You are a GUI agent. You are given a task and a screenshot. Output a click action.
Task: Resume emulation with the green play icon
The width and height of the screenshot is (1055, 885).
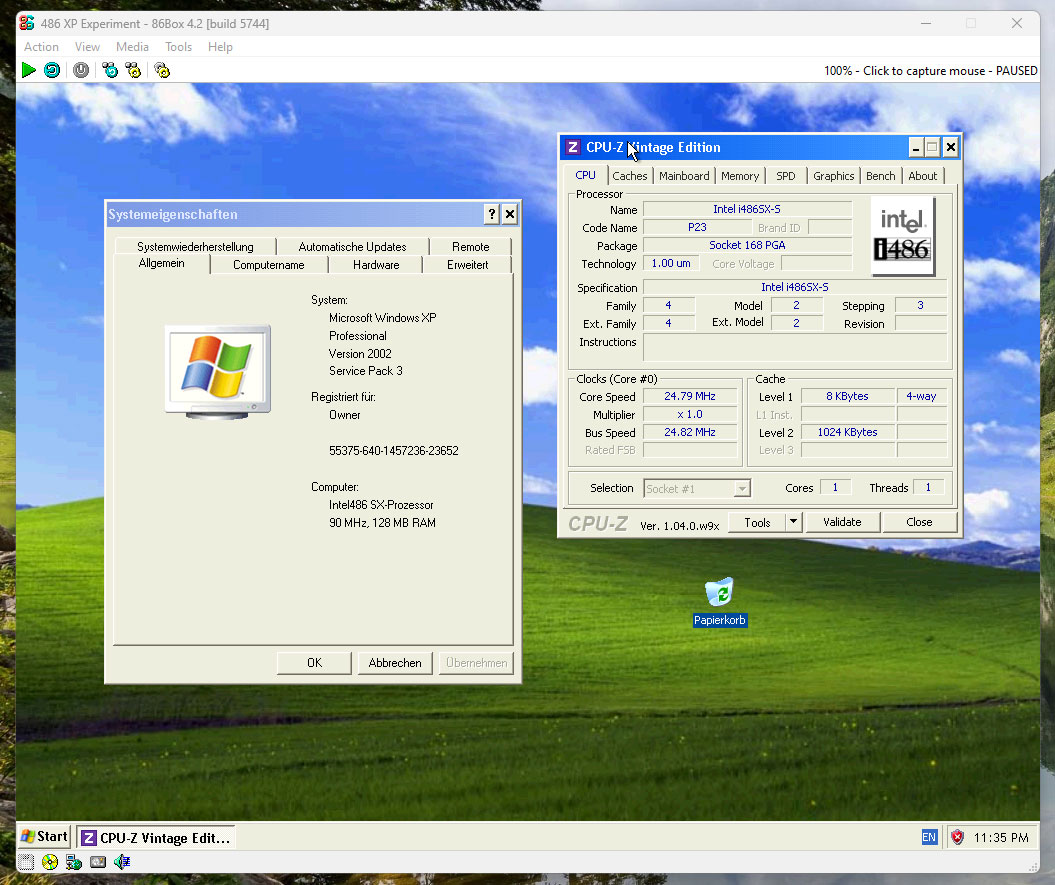(x=28, y=70)
